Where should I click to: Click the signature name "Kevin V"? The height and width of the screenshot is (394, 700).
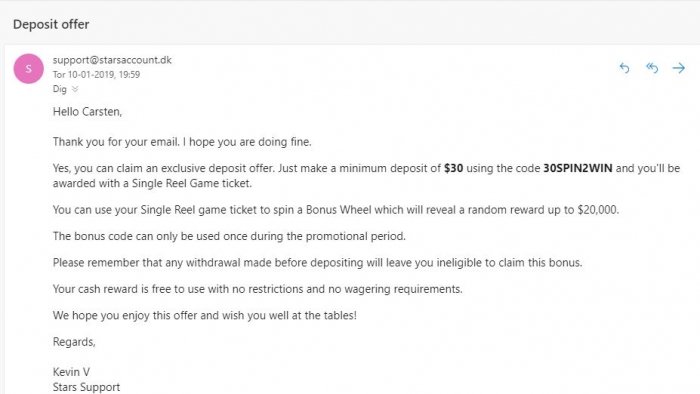click(x=71, y=372)
